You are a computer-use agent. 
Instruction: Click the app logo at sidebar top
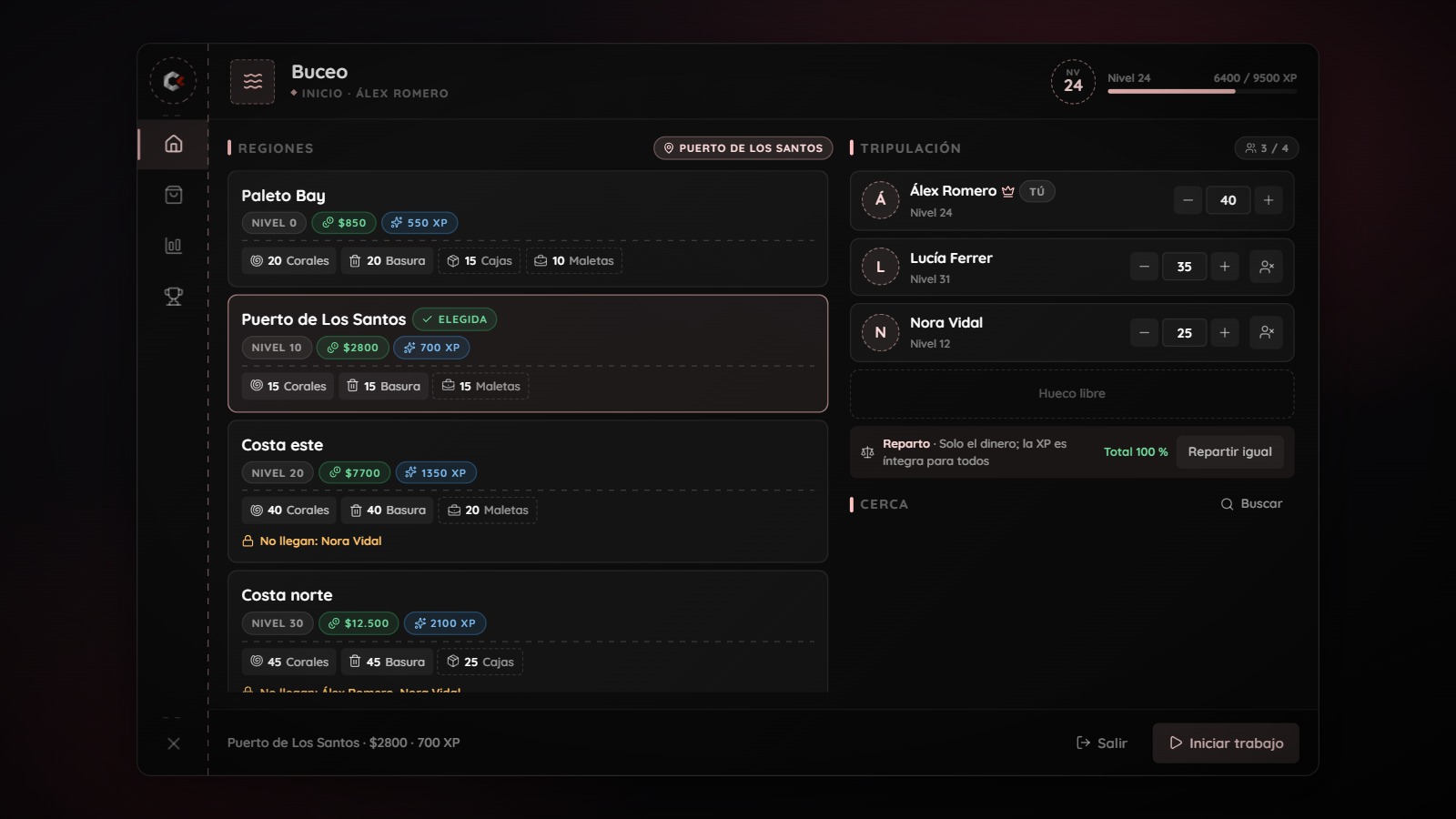pyautogui.click(x=173, y=81)
